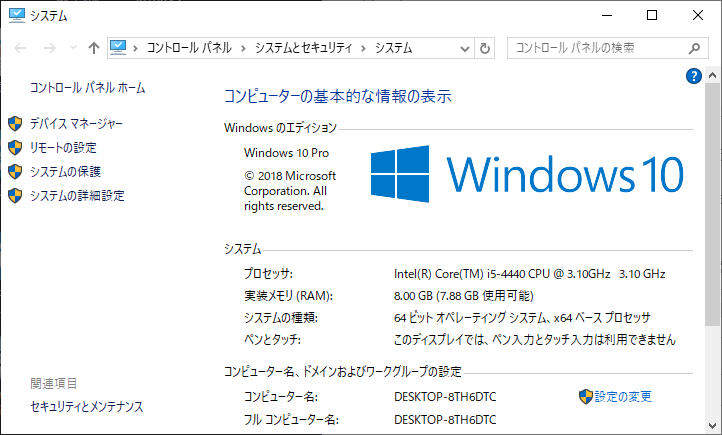Close the システム window
722x435 pixels.
tap(698, 15)
